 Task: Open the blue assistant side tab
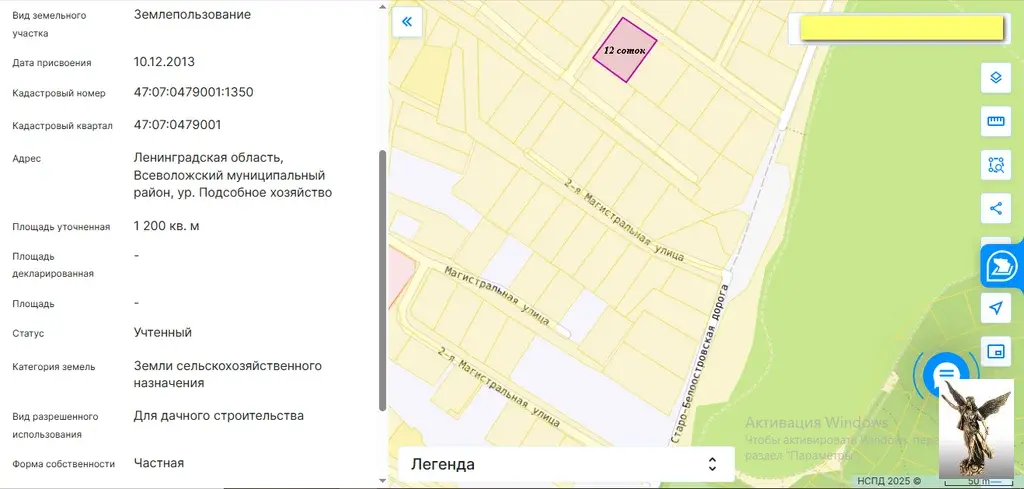point(1001,266)
